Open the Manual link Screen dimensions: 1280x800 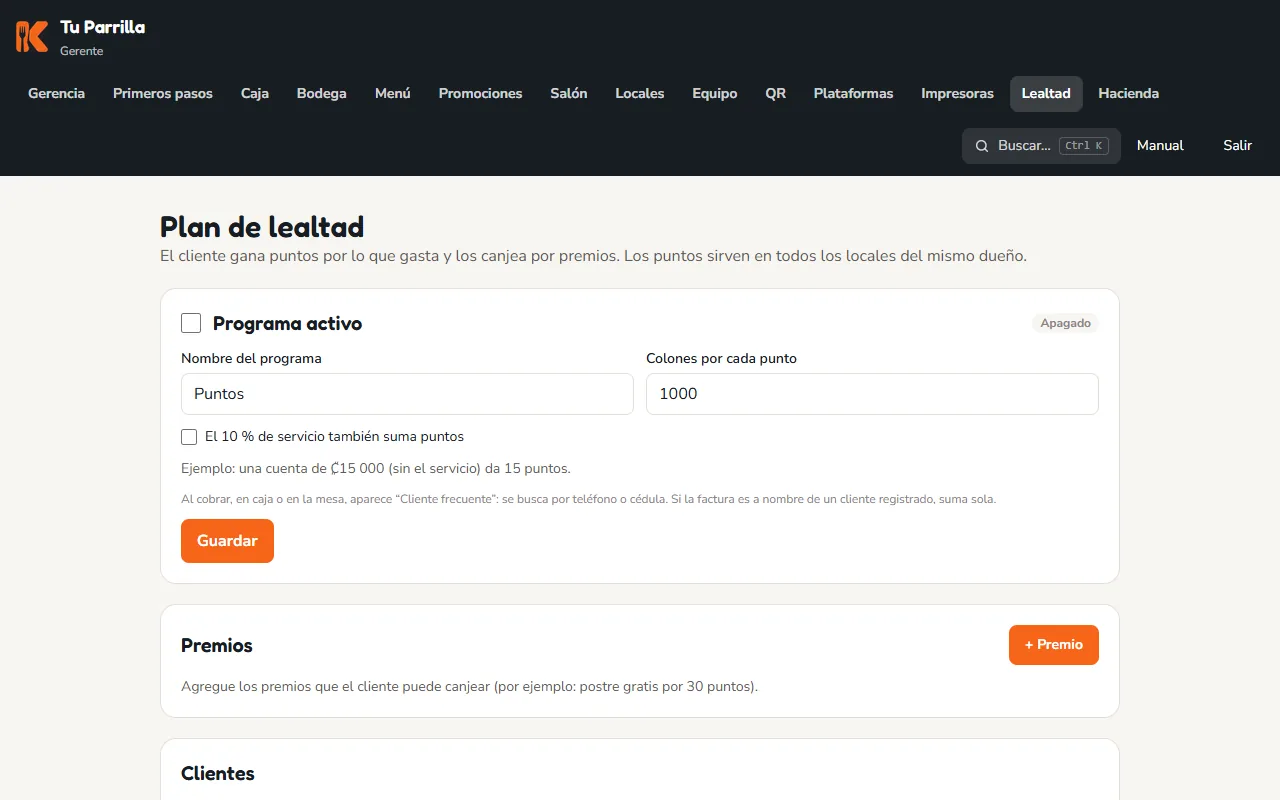click(x=1160, y=146)
